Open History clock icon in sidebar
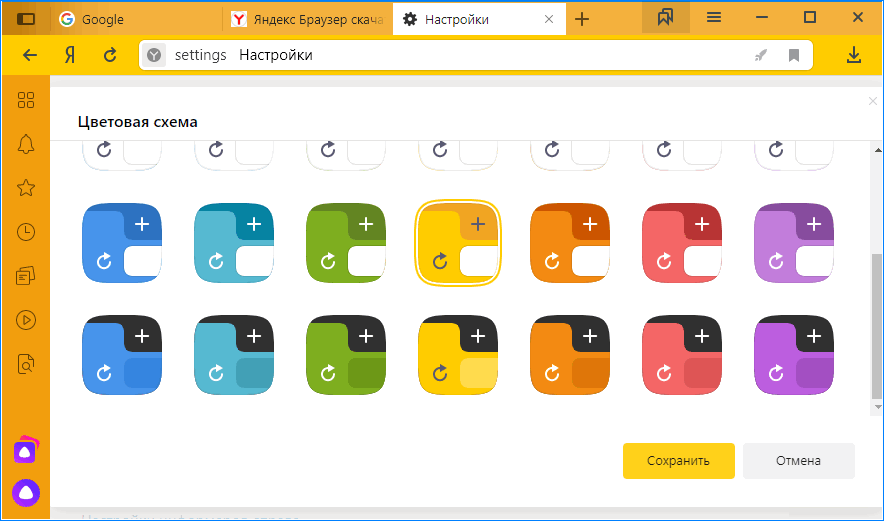 [x=26, y=232]
